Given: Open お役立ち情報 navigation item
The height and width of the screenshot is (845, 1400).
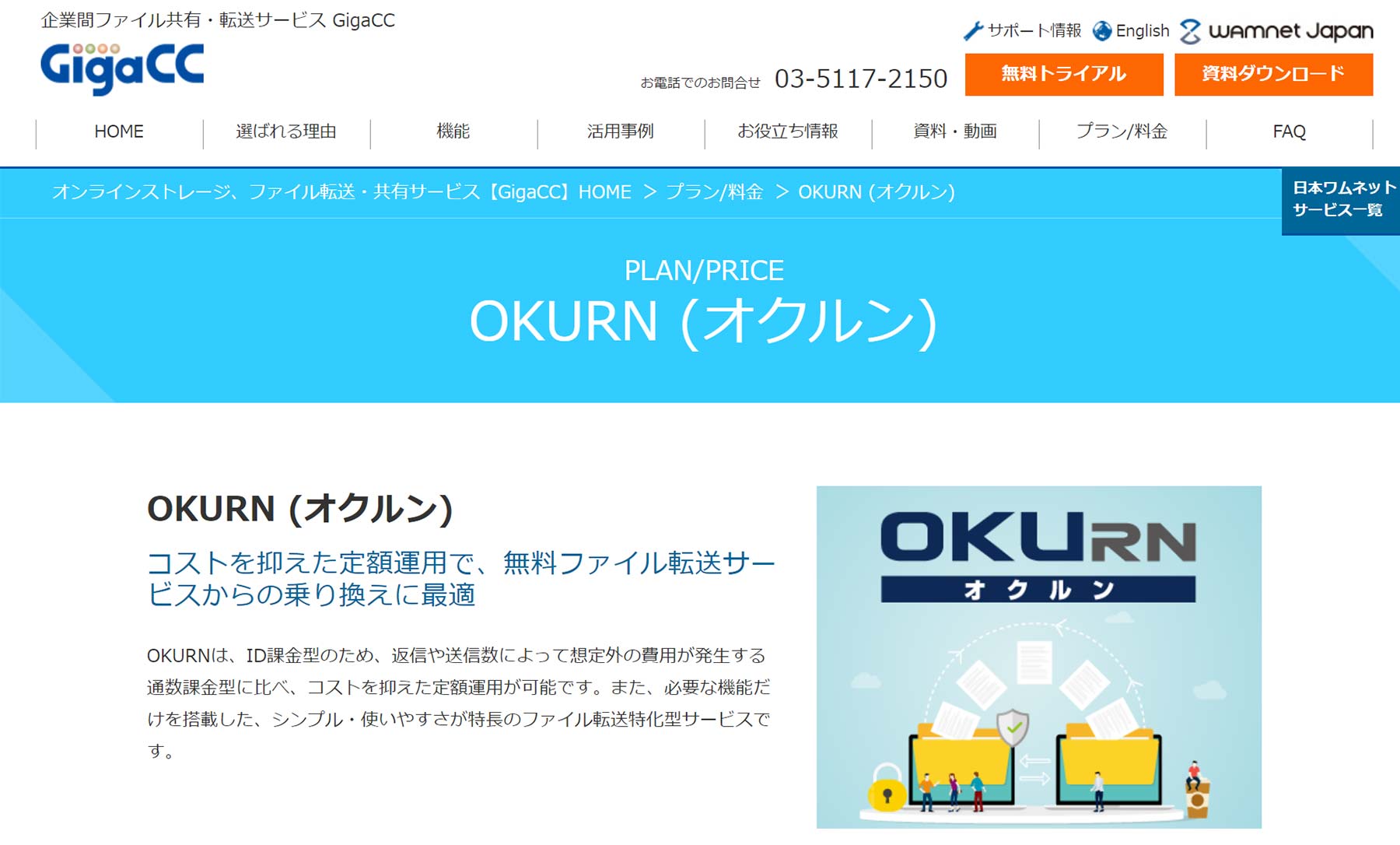Looking at the screenshot, I should (x=788, y=131).
